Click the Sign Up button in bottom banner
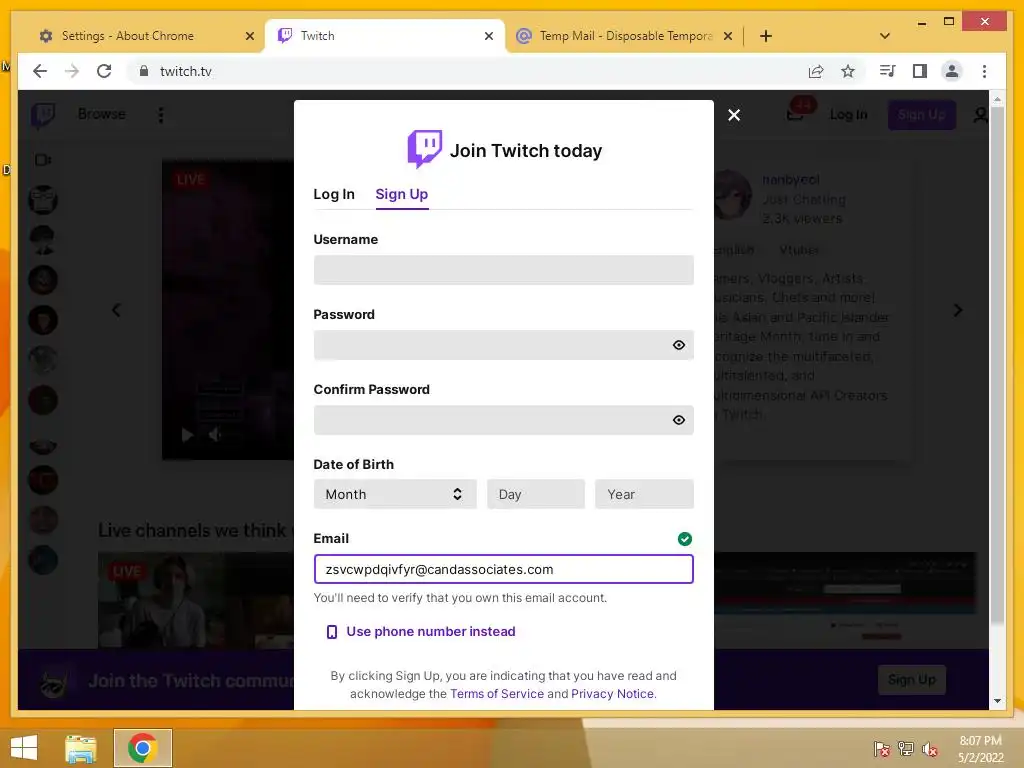 click(x=912, y=680)
